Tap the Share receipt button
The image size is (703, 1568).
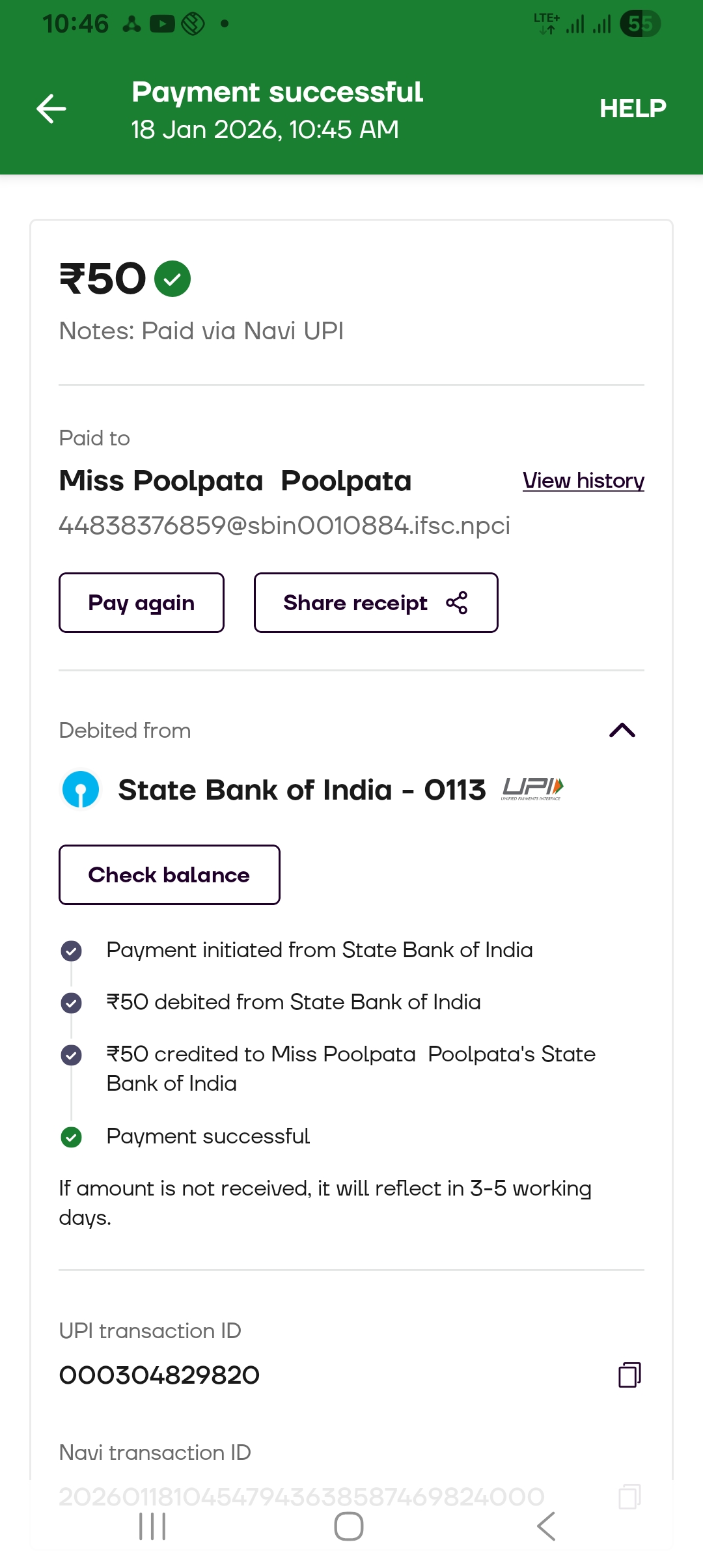(376, 603)
